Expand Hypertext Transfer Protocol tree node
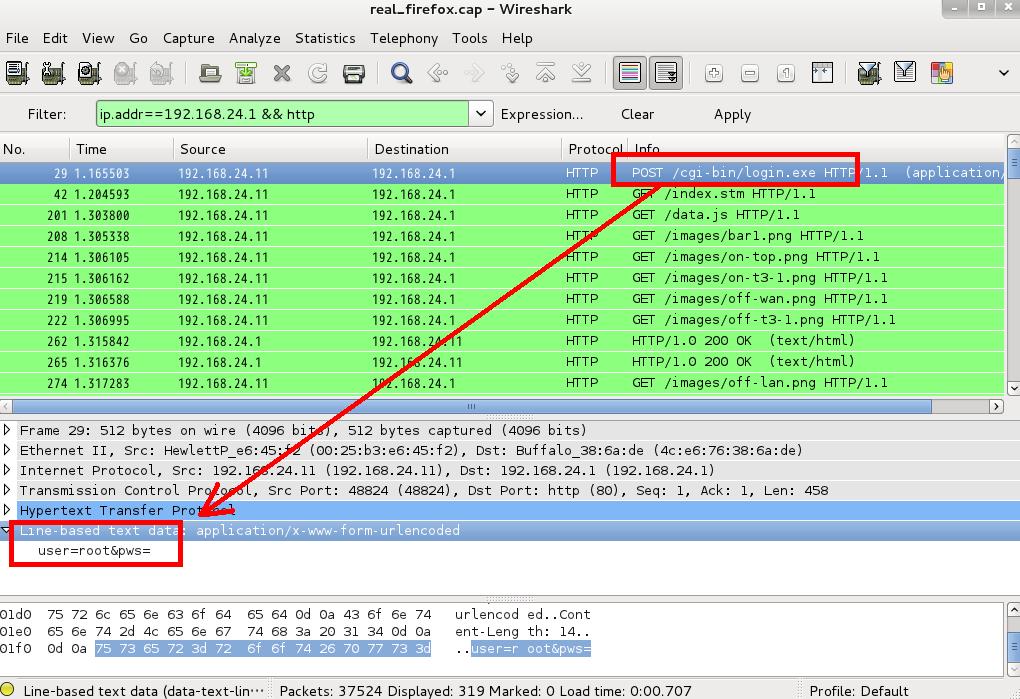The image size is (1020, 699). click(7, 510)
